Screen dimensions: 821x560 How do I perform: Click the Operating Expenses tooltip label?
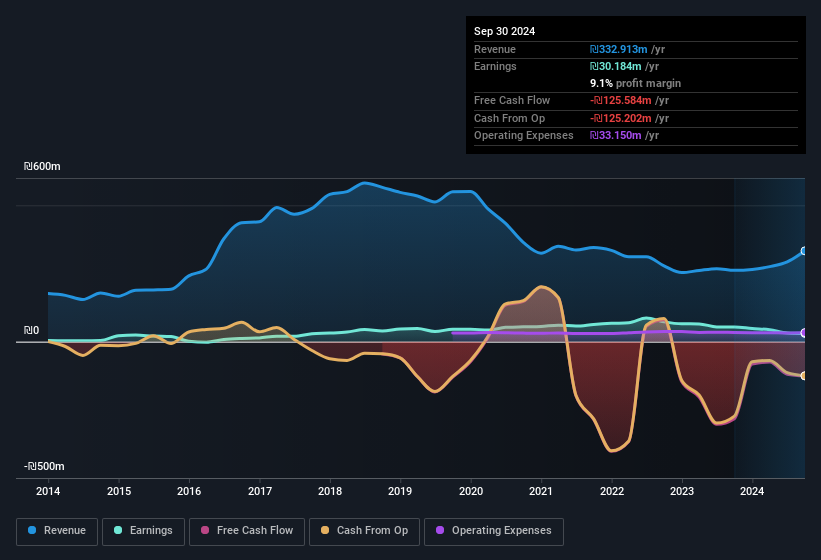(524, 136)
